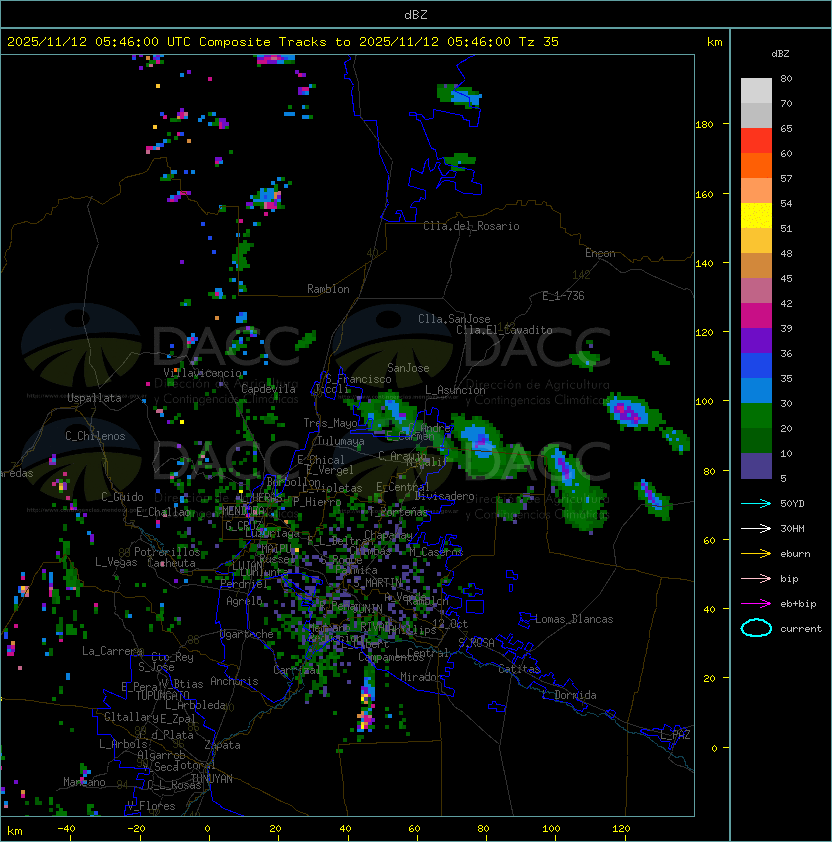Viewport: 832px width, 842px height.
Task: Click the eb+bip magenta arrow legend icon
Action: pyautogui.click(x=756, y=604)
